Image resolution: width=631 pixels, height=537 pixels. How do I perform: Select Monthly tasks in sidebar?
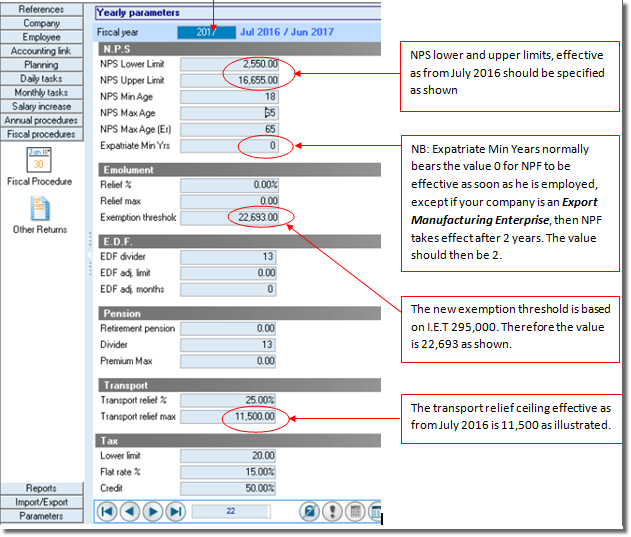coord(41,92)
